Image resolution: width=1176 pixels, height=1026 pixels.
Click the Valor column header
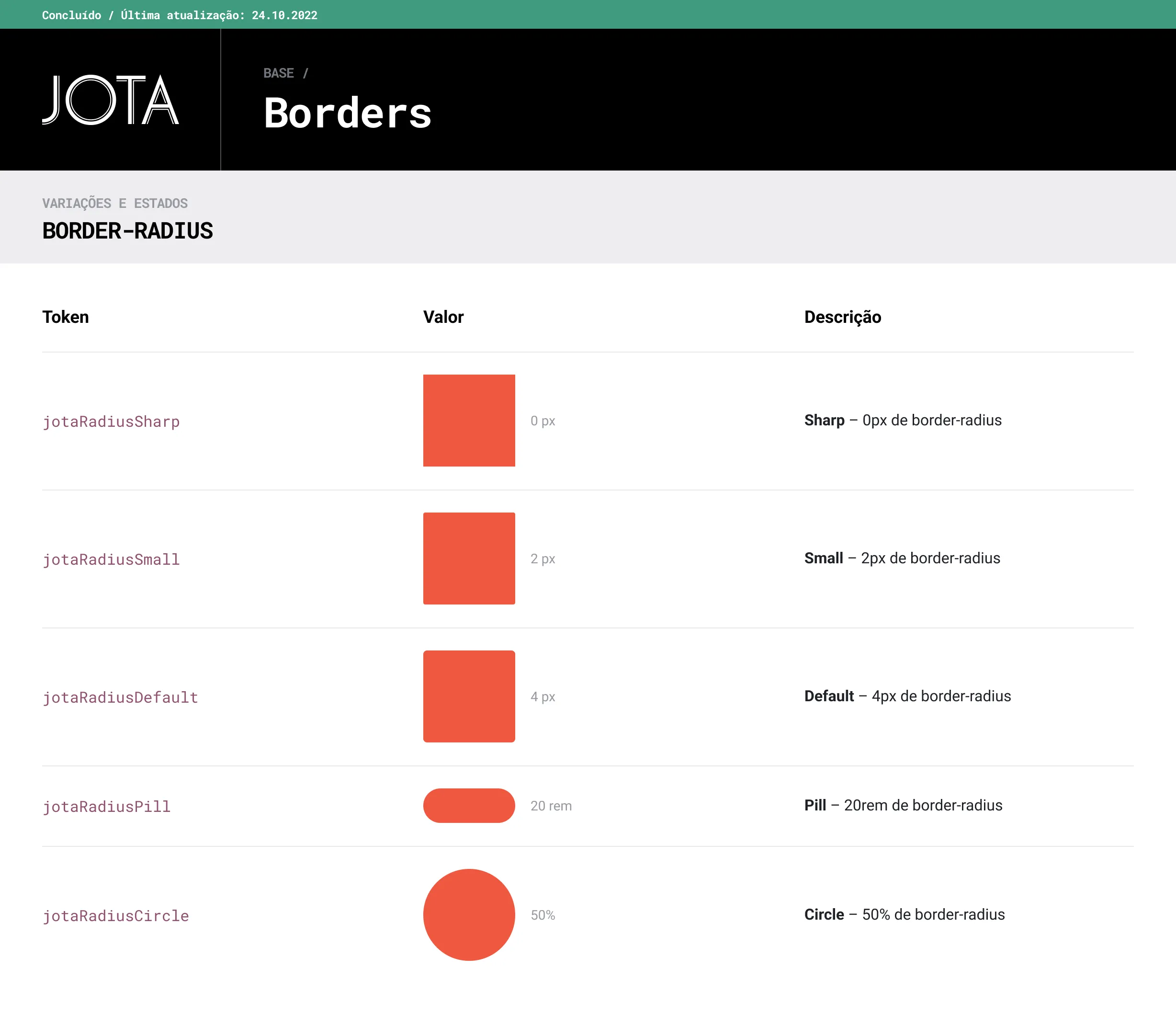pos(443,317)
